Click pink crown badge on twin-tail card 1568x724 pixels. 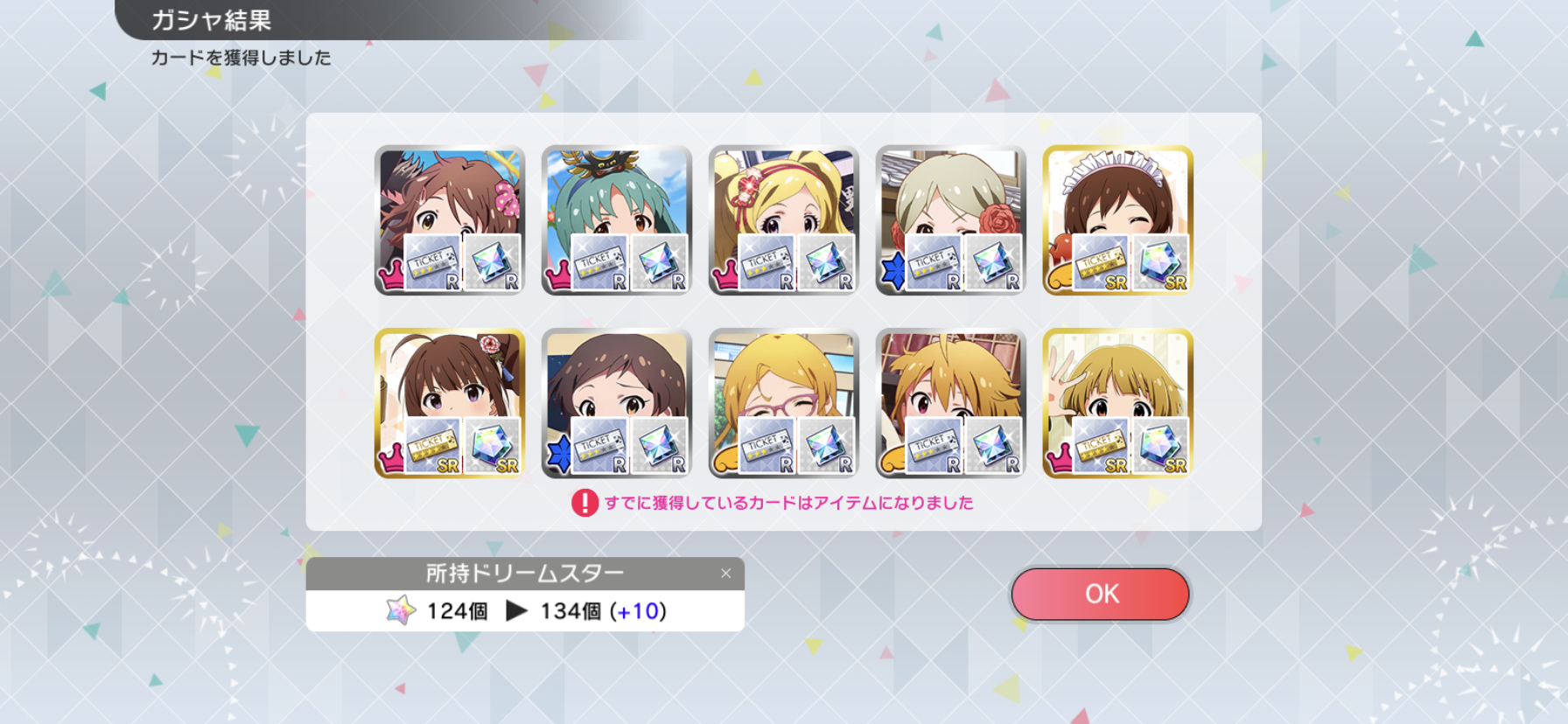(x=725, y=277)
